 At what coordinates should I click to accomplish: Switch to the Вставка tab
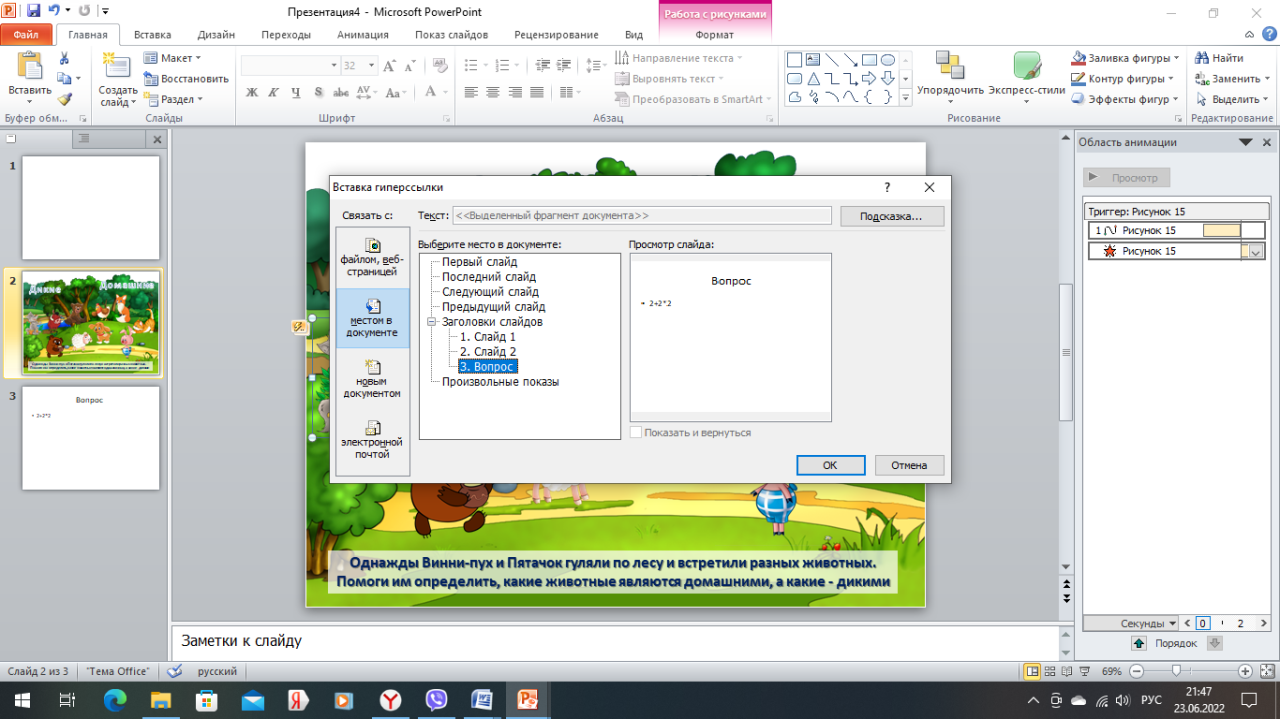(x=152, y=34)
